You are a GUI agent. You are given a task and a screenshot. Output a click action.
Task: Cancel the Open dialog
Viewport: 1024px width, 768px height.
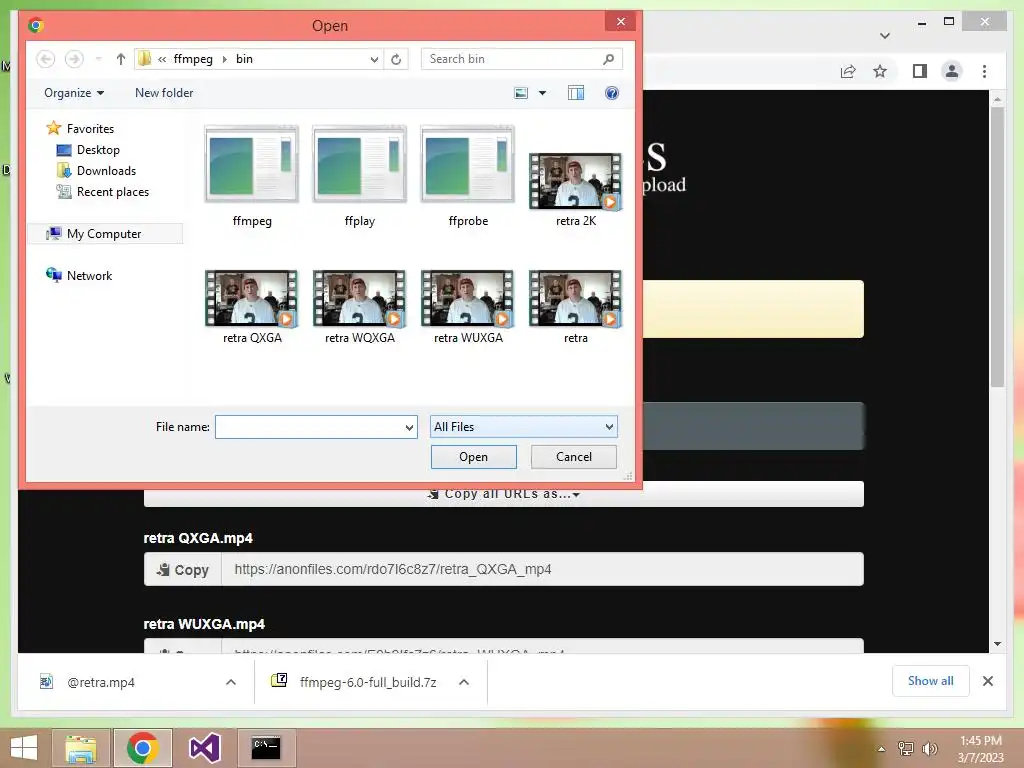click(573, 456)
